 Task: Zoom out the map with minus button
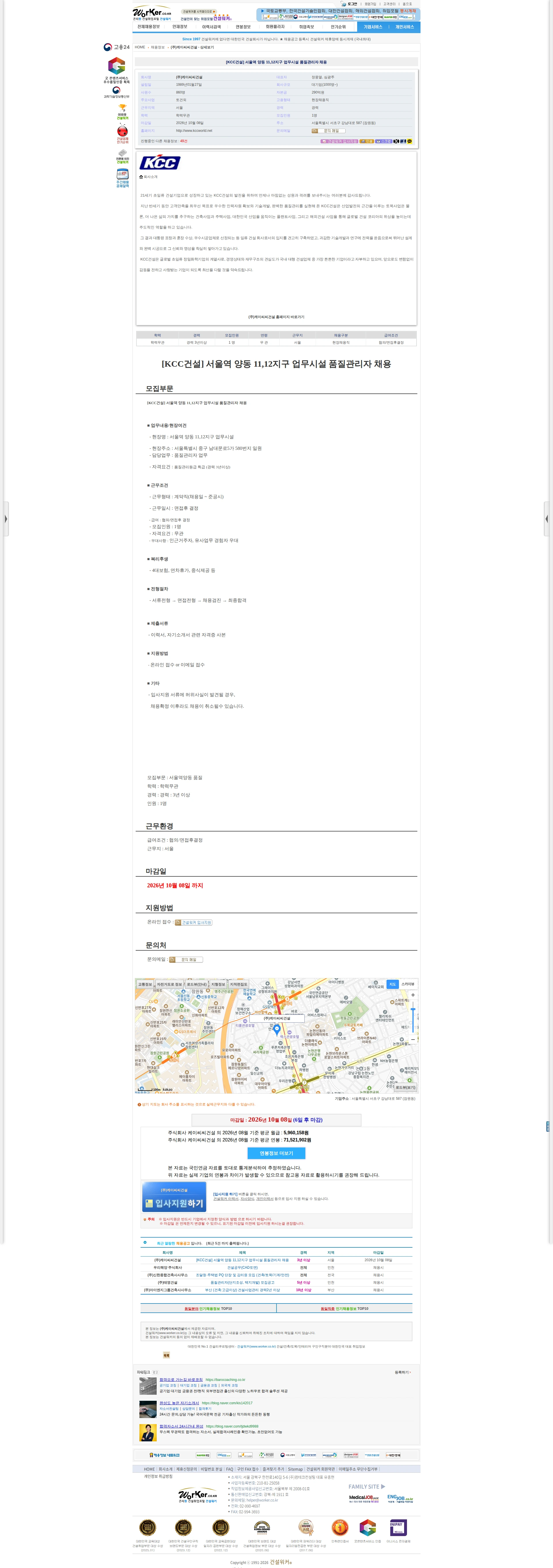coord(413,1039)
